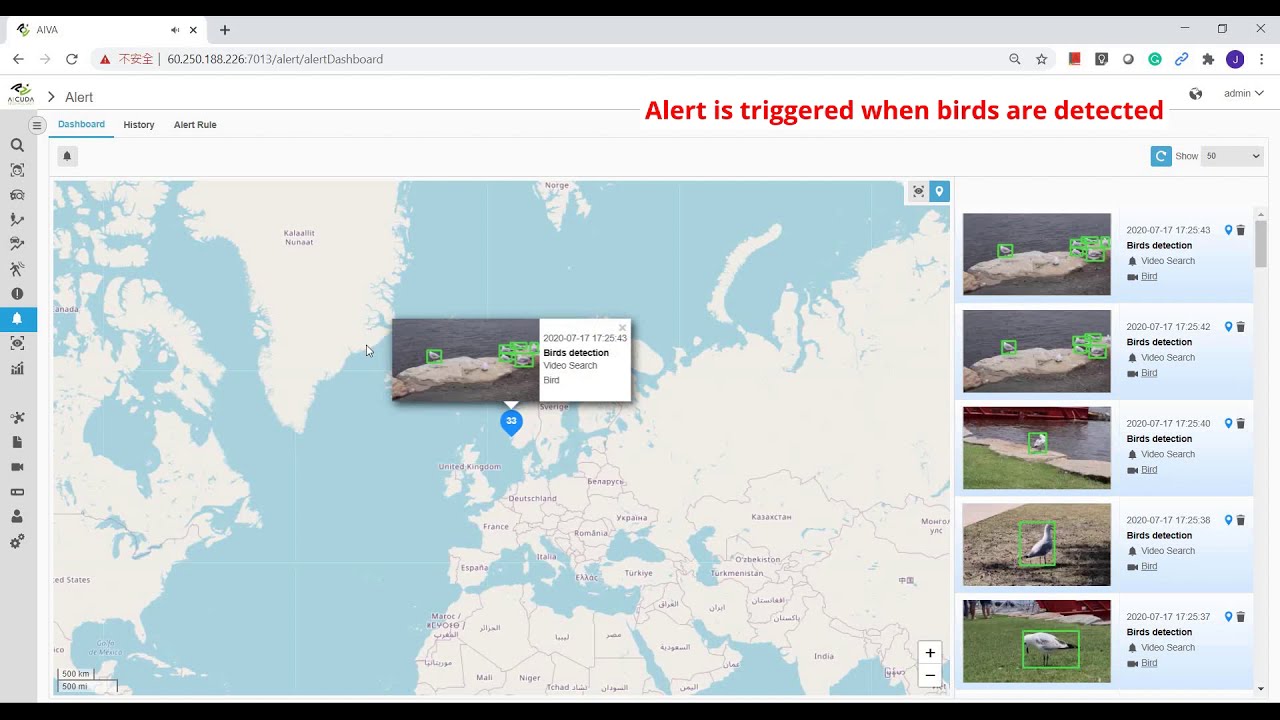Locate the 17:25:42 alert on map
This screenshot has height=720, width=1280.
point(1229,327)
